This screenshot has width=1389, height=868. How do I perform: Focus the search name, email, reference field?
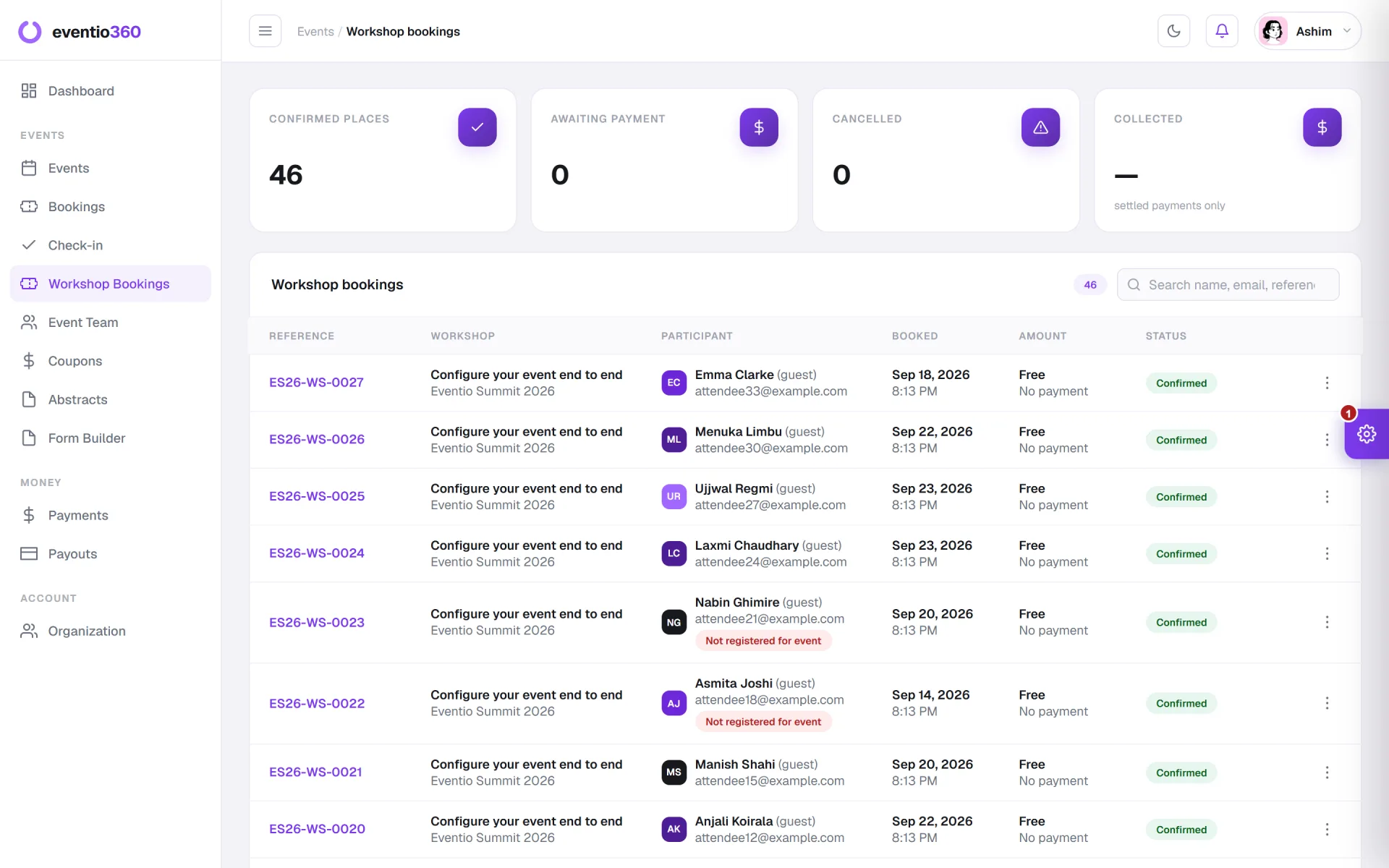(1228, 285)
